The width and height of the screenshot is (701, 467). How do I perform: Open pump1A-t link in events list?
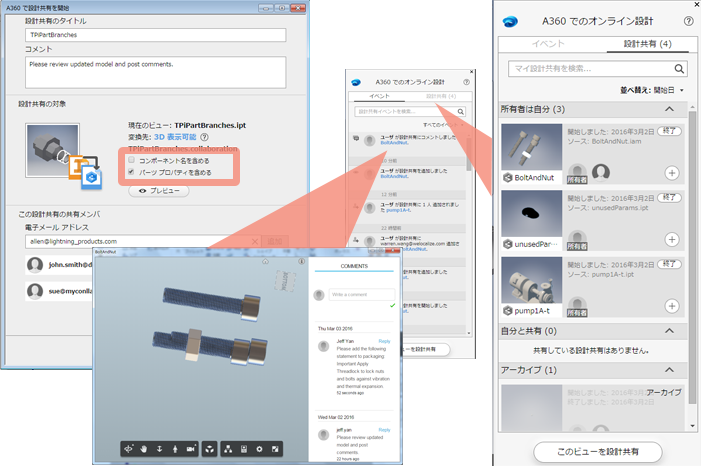tap(398, 210)
